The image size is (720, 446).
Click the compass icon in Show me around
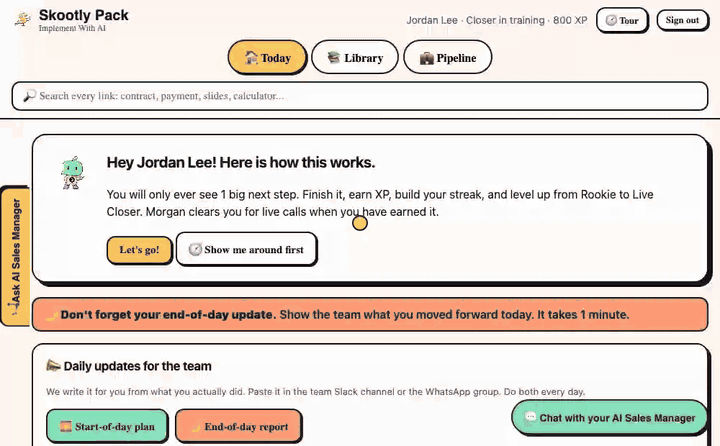[x=195, y=249]
